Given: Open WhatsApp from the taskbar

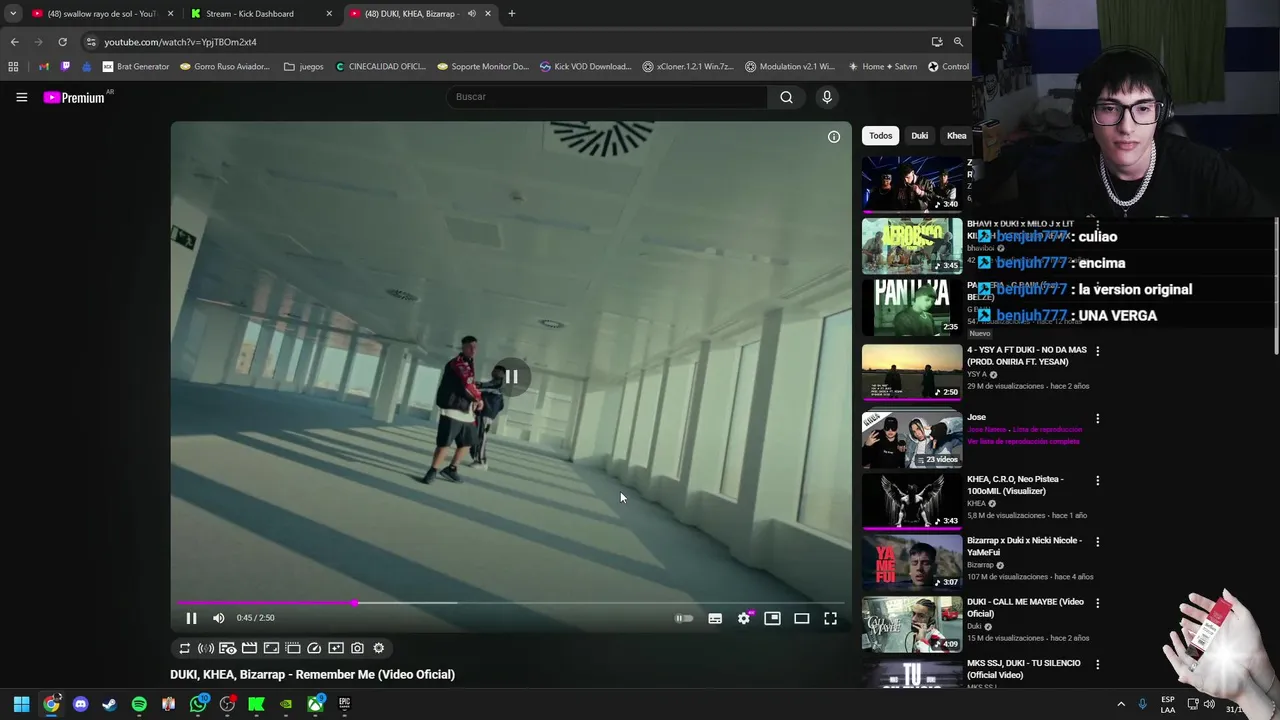Looking at the screenshot, I should tap(198, 704).
